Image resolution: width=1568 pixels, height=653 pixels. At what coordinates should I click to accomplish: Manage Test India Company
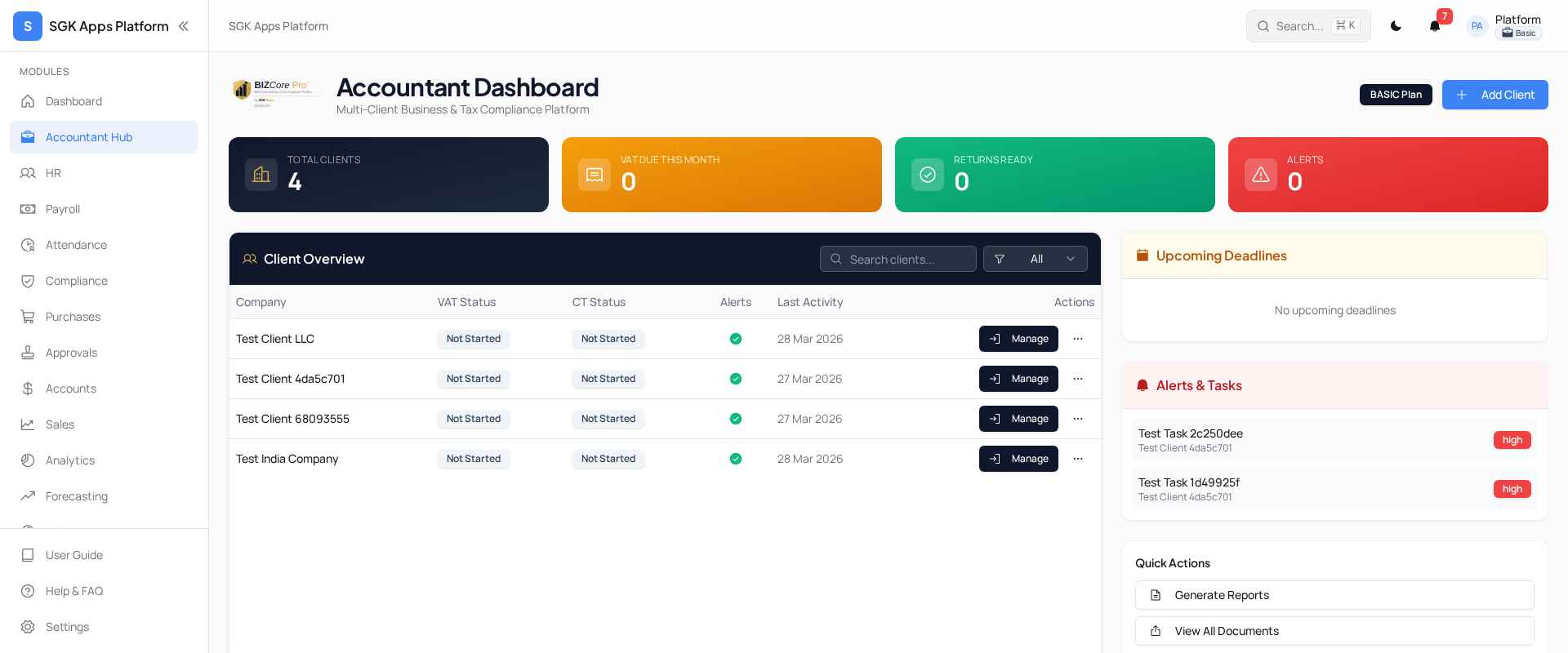[1018, 459]
